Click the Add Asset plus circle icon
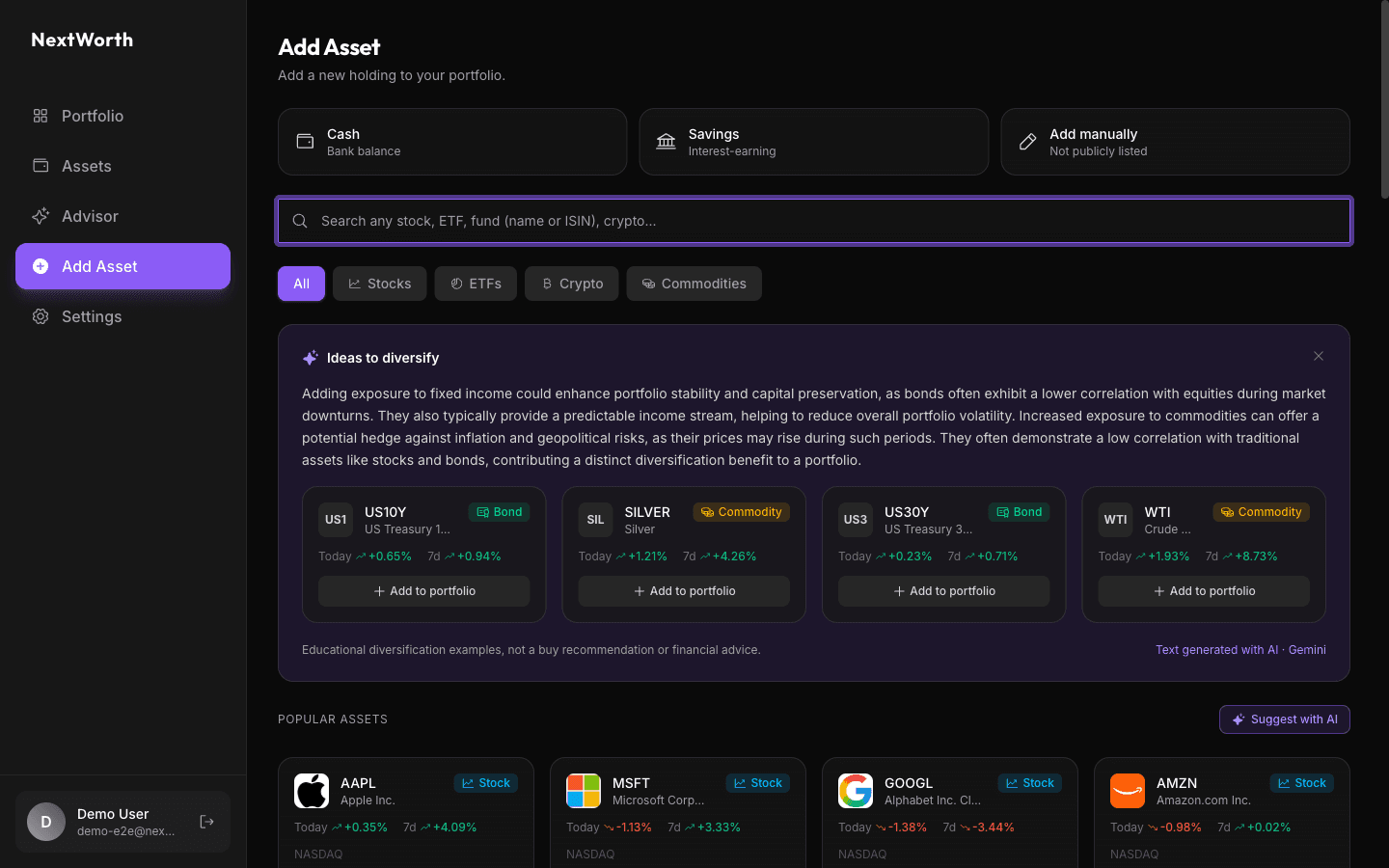The image size is (1389, 868). 41,266
